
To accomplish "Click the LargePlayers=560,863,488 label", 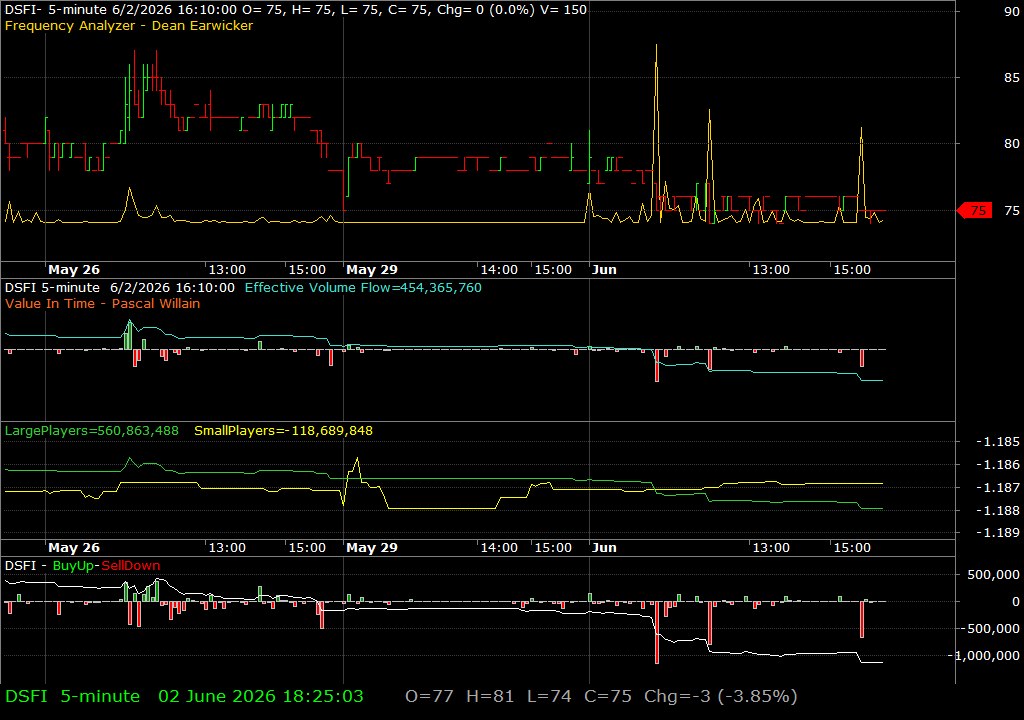I will click(x=91, y=431).
